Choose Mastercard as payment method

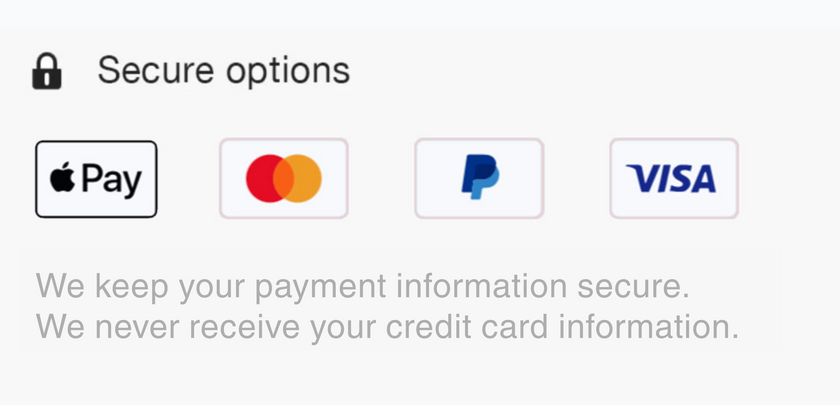point(284,179)
